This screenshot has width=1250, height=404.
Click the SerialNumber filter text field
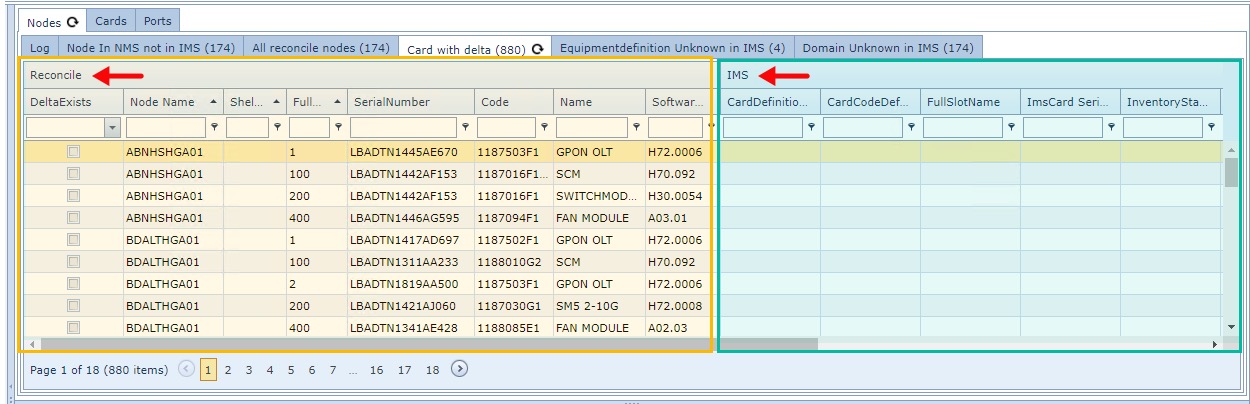click(403, 128)
